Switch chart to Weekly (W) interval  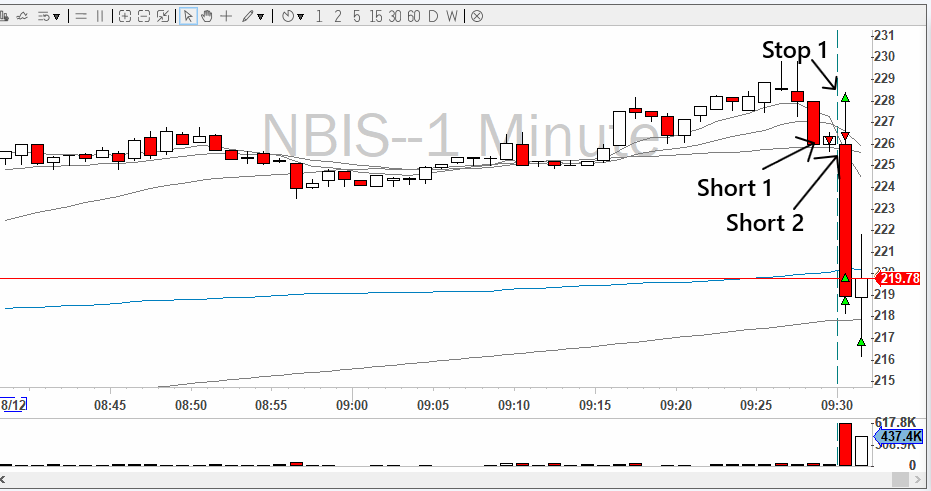point(452,17)
